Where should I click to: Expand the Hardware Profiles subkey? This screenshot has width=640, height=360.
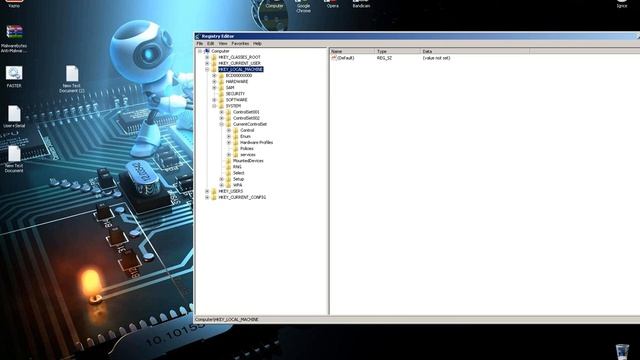[x=229, y=142]
